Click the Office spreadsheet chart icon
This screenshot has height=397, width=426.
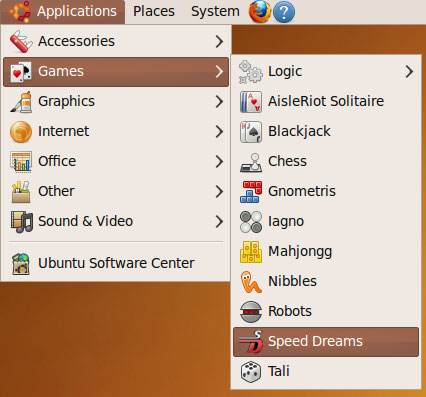(x=21, y=162)
